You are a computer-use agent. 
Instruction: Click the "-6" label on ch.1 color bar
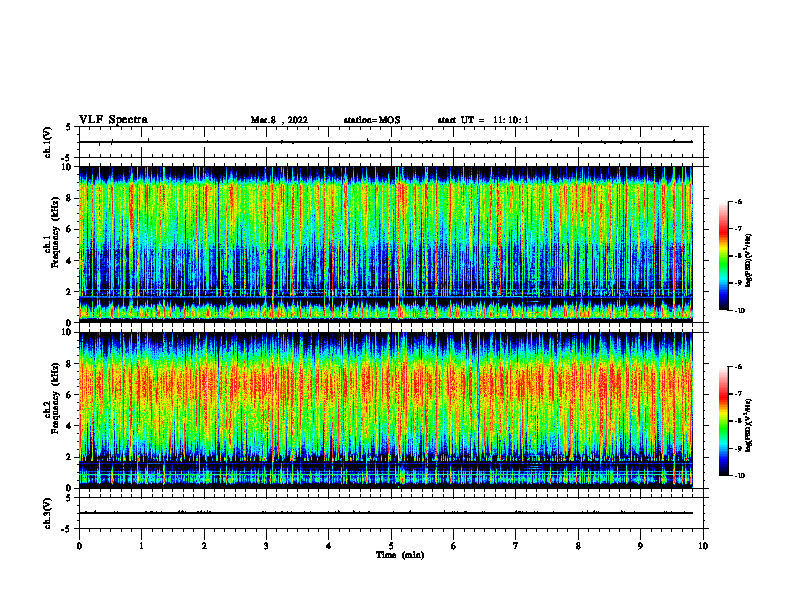coord(737,202)
